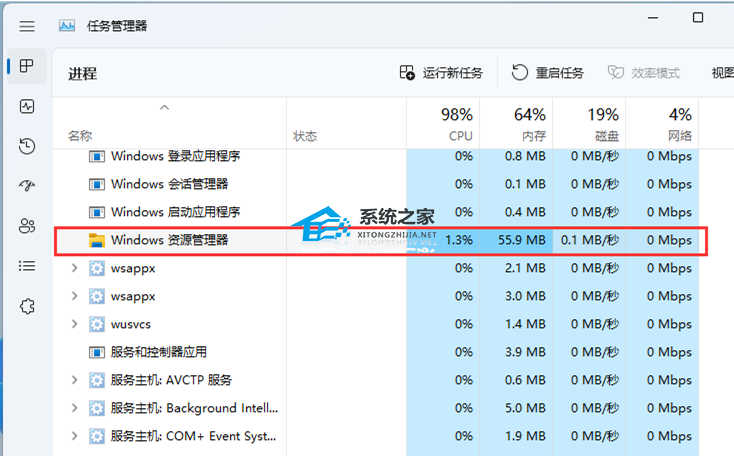734x456 pixels.
Task: Expand 服务主机: AVCTP 服务 group
Action: tap(74, 380)
